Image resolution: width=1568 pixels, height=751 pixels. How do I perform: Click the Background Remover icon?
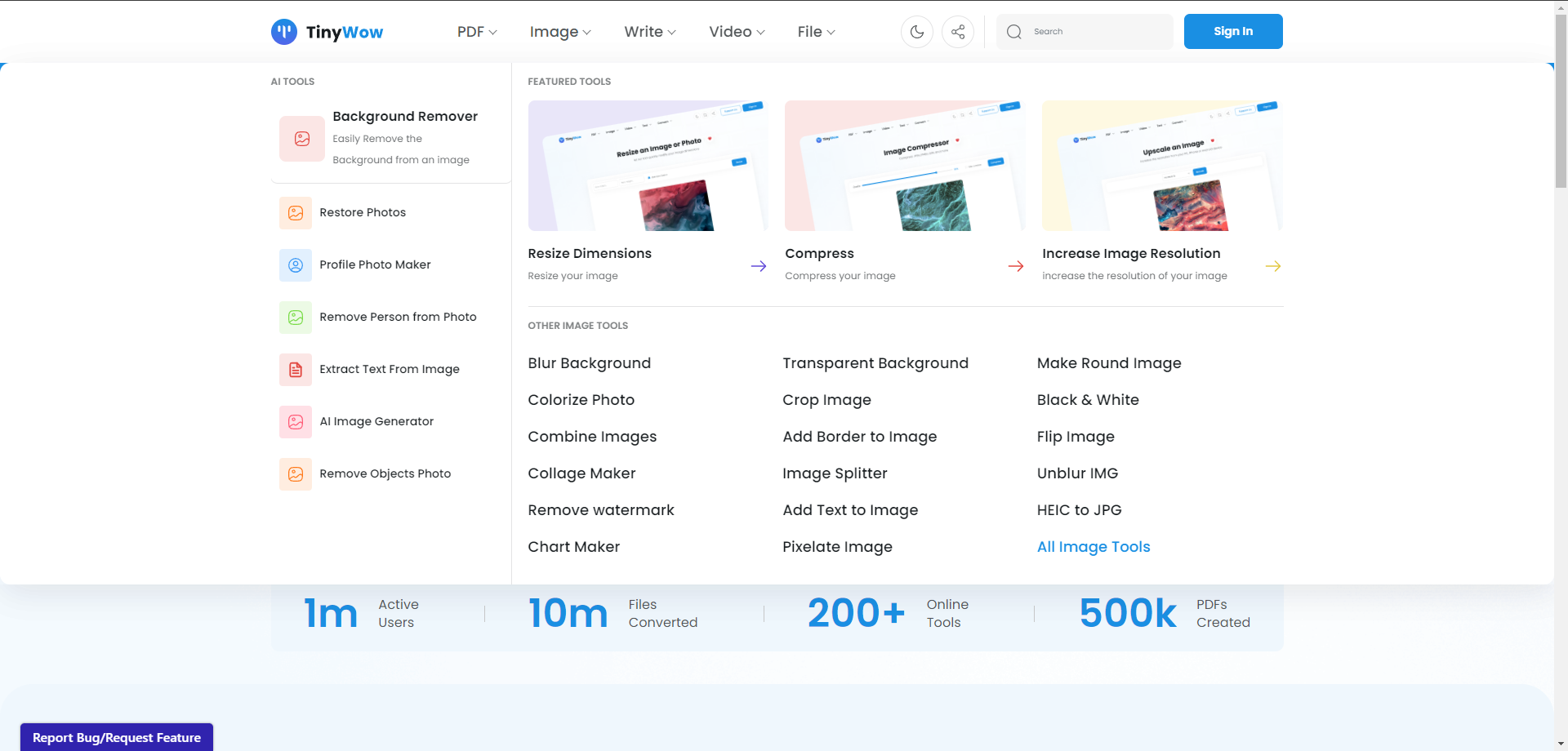[x=301, y=139]
